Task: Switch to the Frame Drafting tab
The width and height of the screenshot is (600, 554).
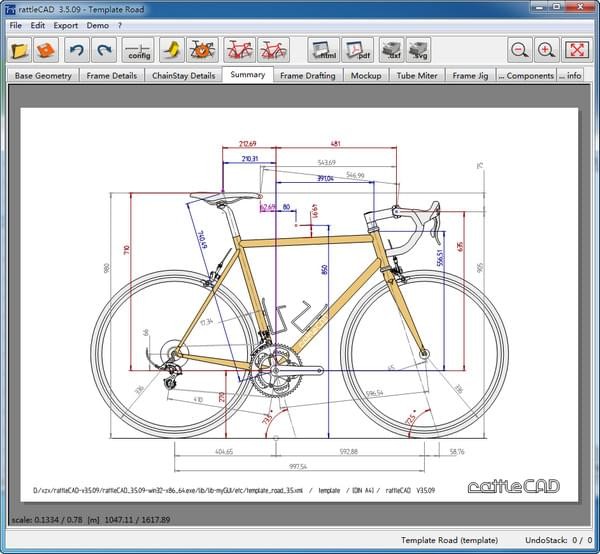Action: click(x=308, y=75)
